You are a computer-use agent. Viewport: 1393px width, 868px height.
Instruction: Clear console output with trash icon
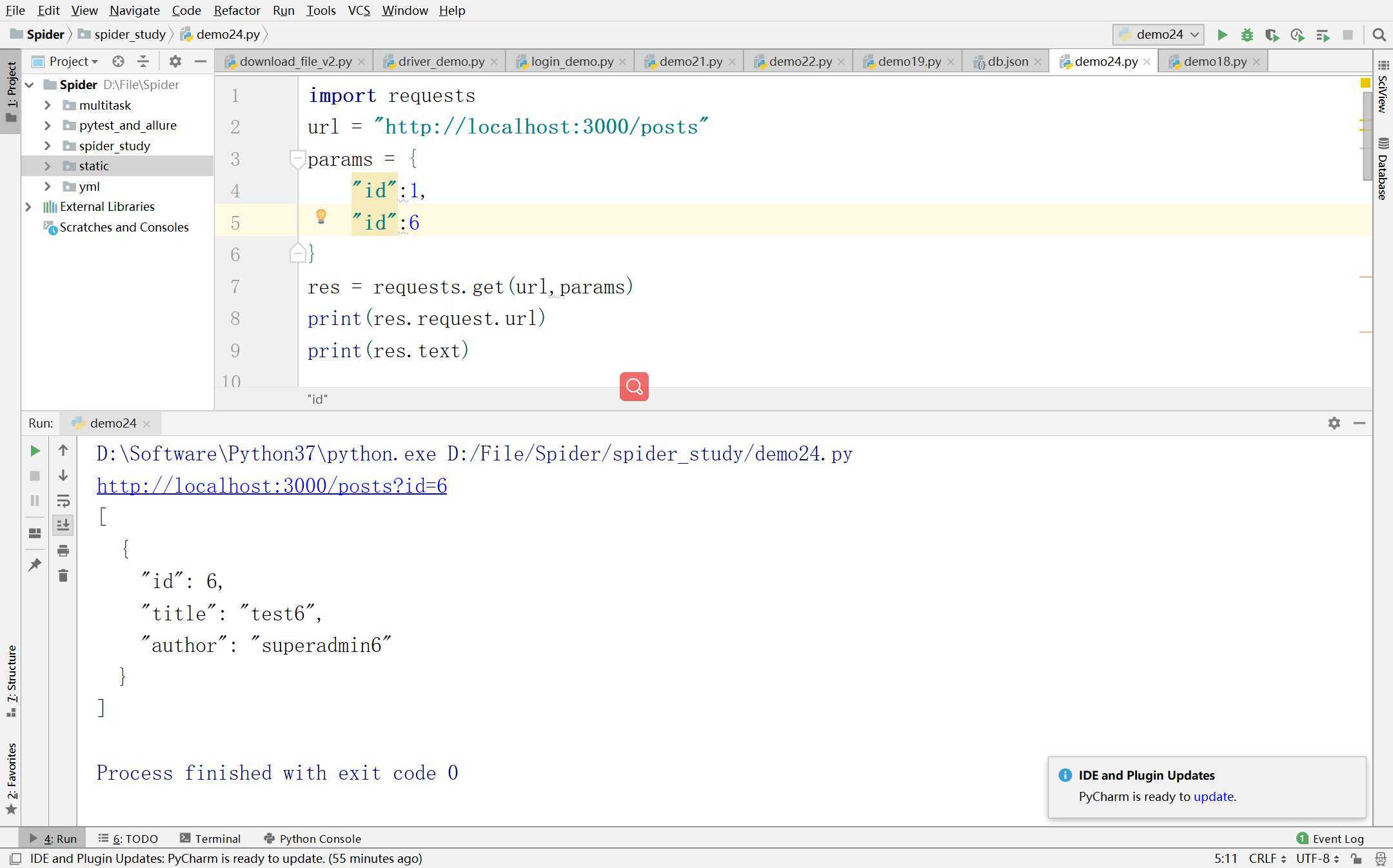63,575
